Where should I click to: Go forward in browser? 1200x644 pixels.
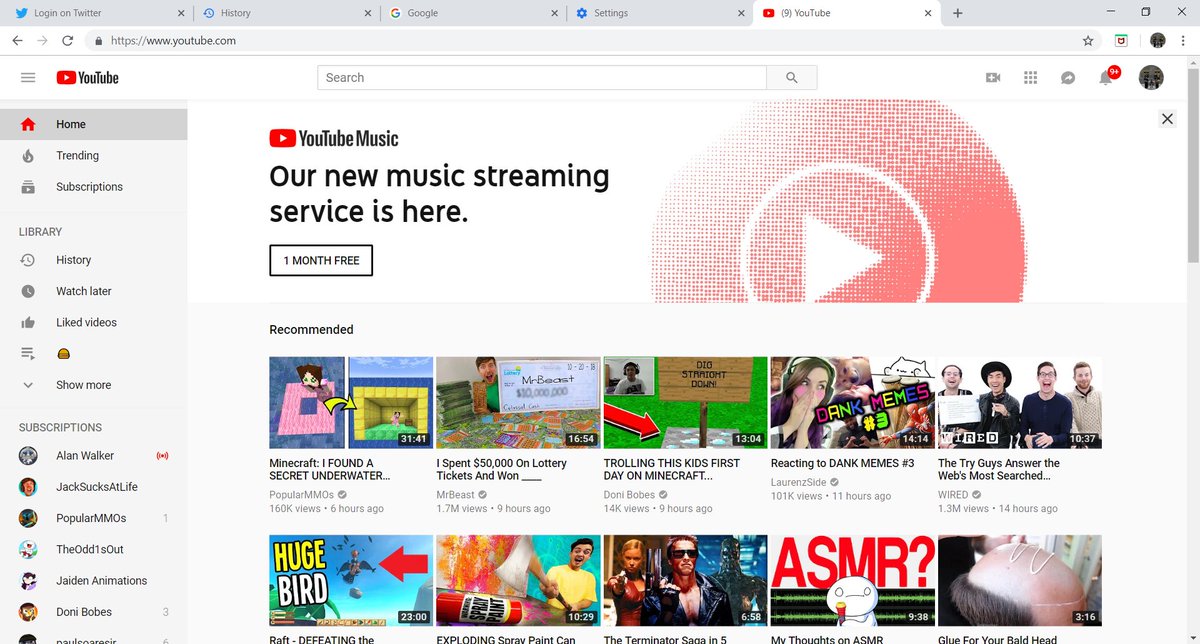[x=42, y=41]
